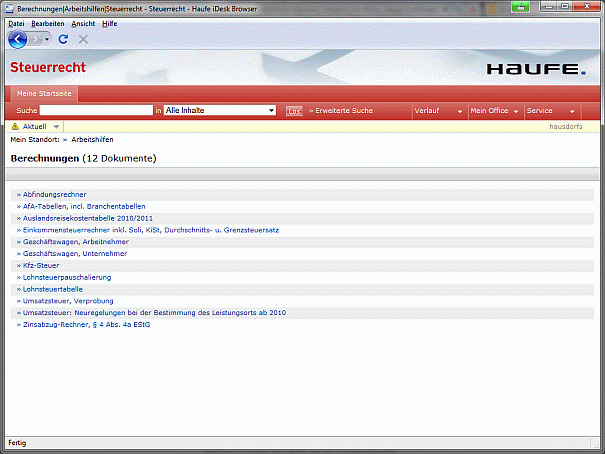Open Abfindungsrechner
Viewport: 605px width, 454px height.
point(54,194)
